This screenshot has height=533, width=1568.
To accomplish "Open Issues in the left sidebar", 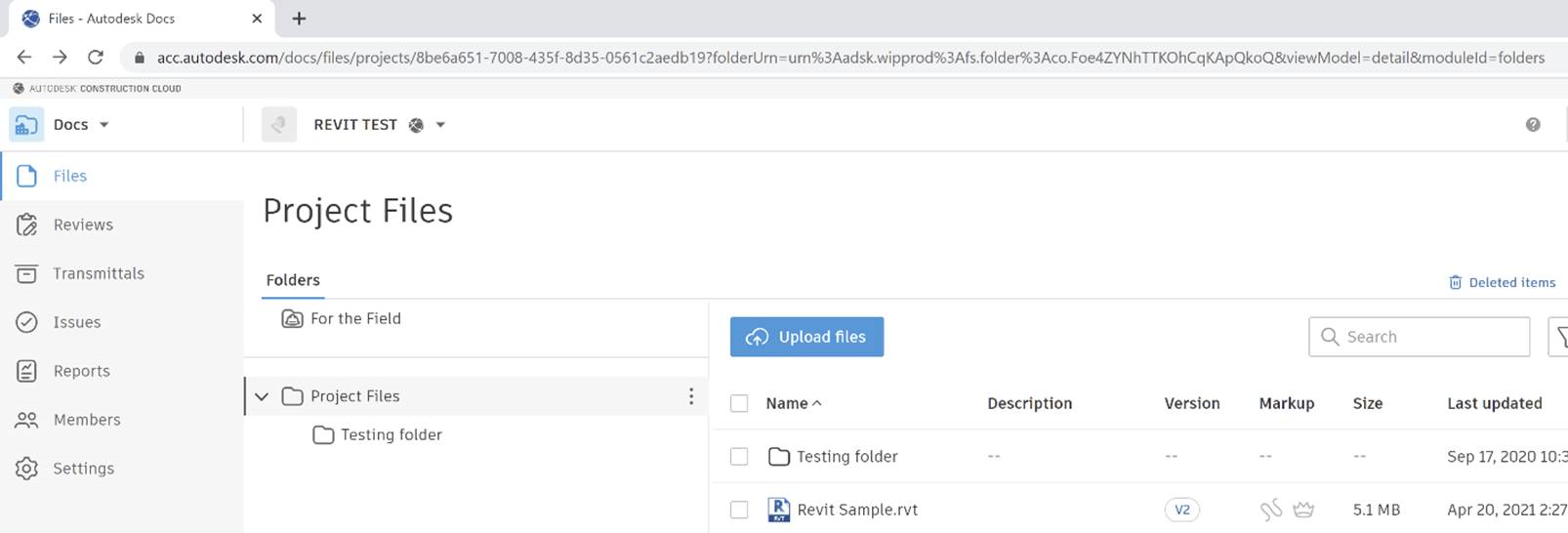I will pyautogui.click(x=122, y=322).
